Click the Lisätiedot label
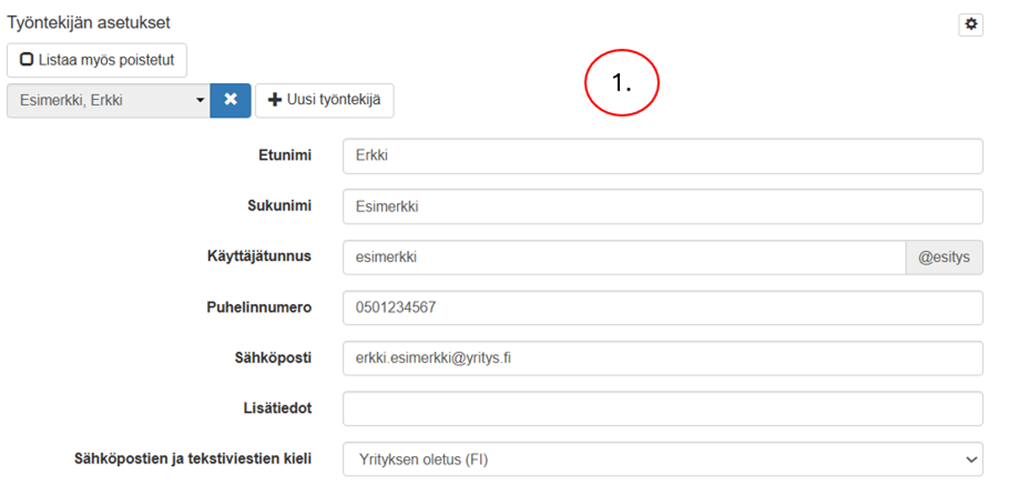 pos(278,407)
